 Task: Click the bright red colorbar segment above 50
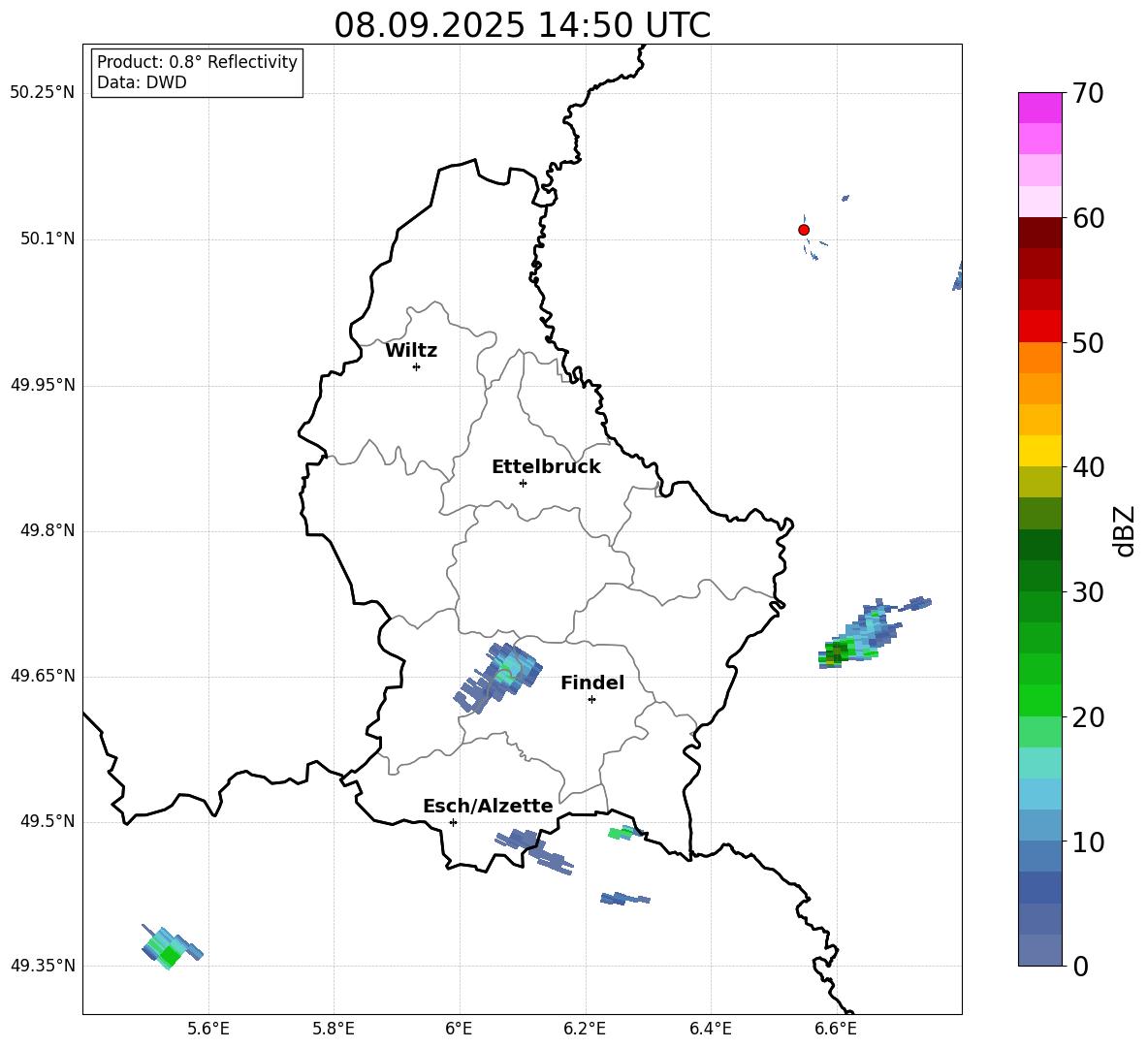coord(1039,327)
